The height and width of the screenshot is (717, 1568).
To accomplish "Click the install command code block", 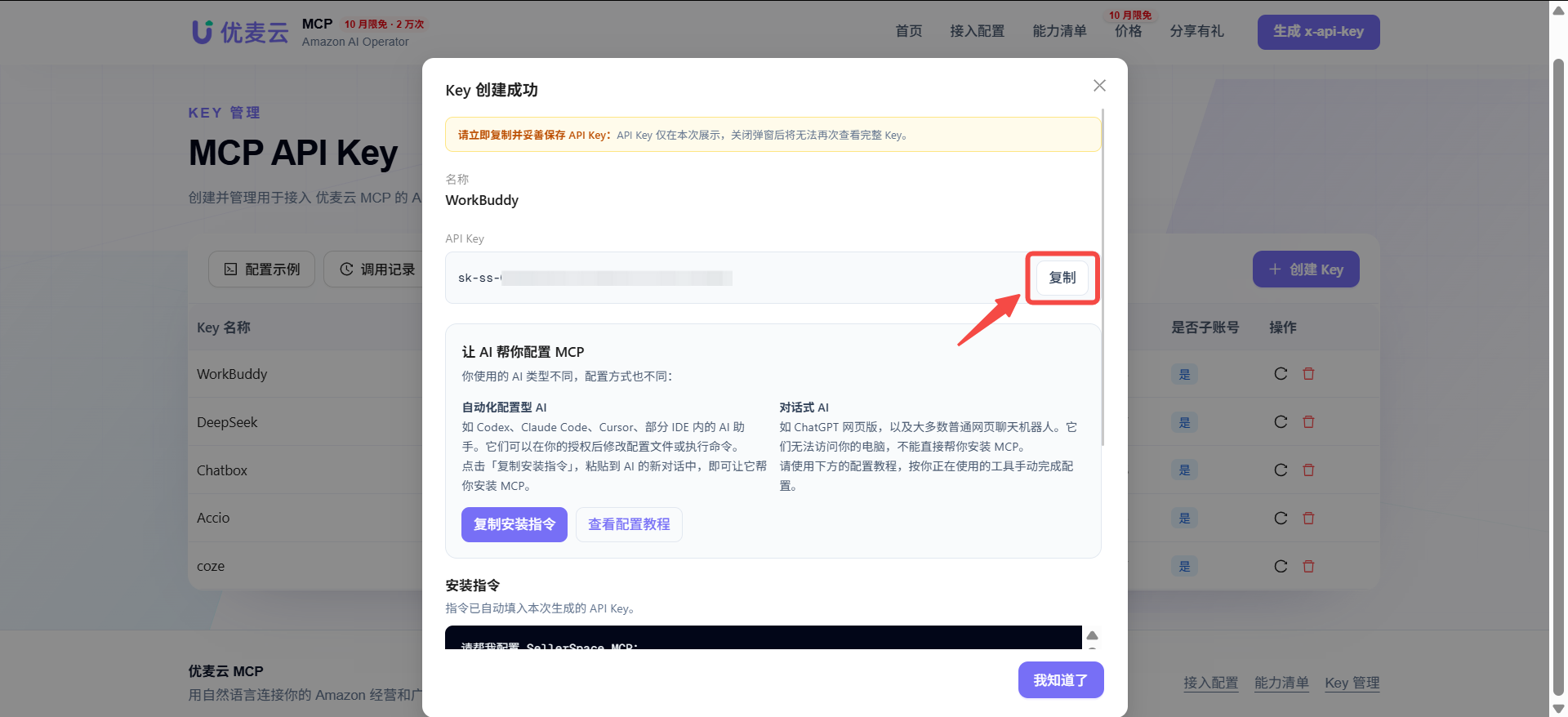I will click(x=764, y=638).
